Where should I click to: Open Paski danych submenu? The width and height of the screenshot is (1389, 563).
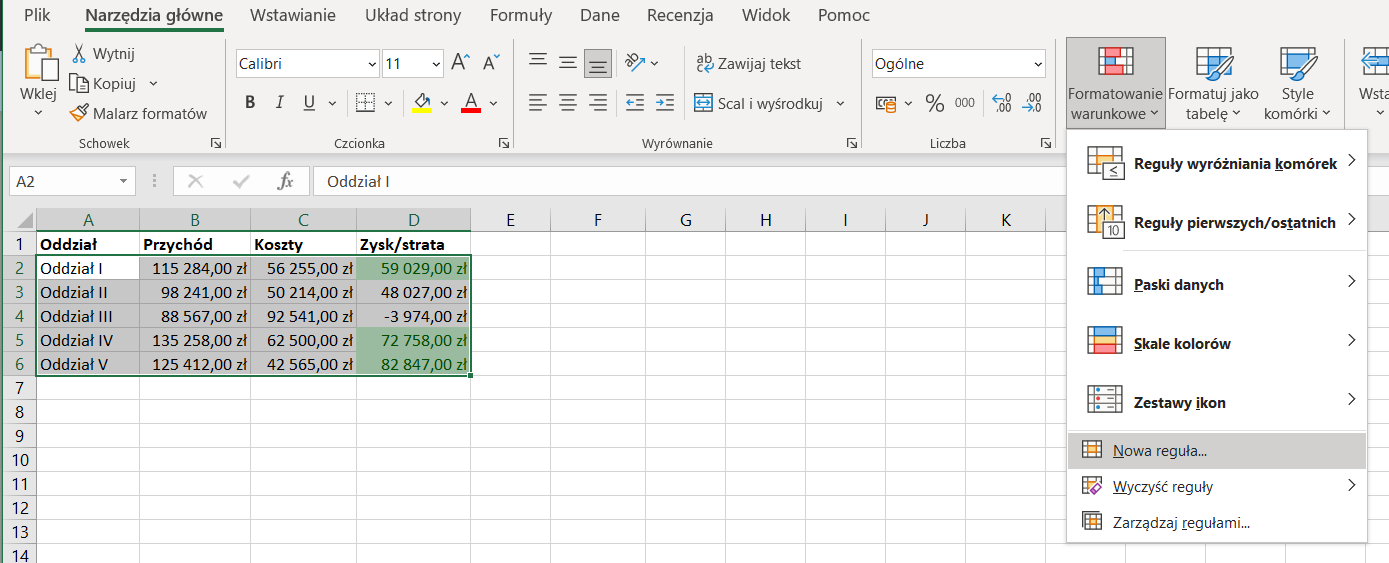(1216, 284)
